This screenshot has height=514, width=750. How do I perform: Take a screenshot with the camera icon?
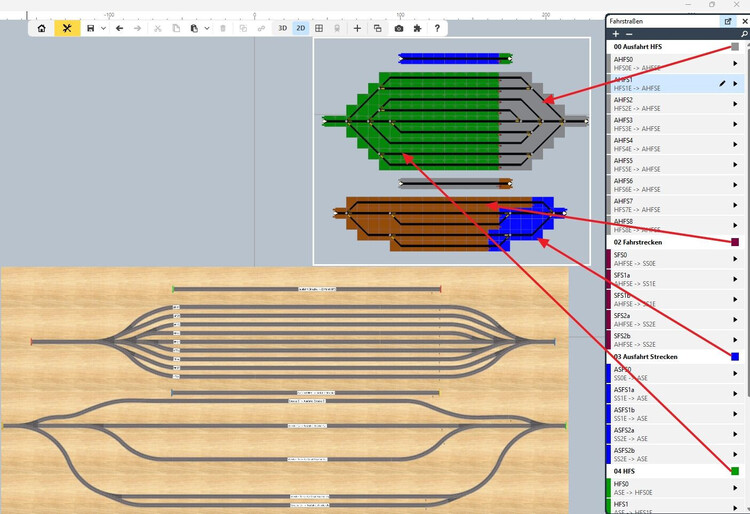(x=398, y=28)
